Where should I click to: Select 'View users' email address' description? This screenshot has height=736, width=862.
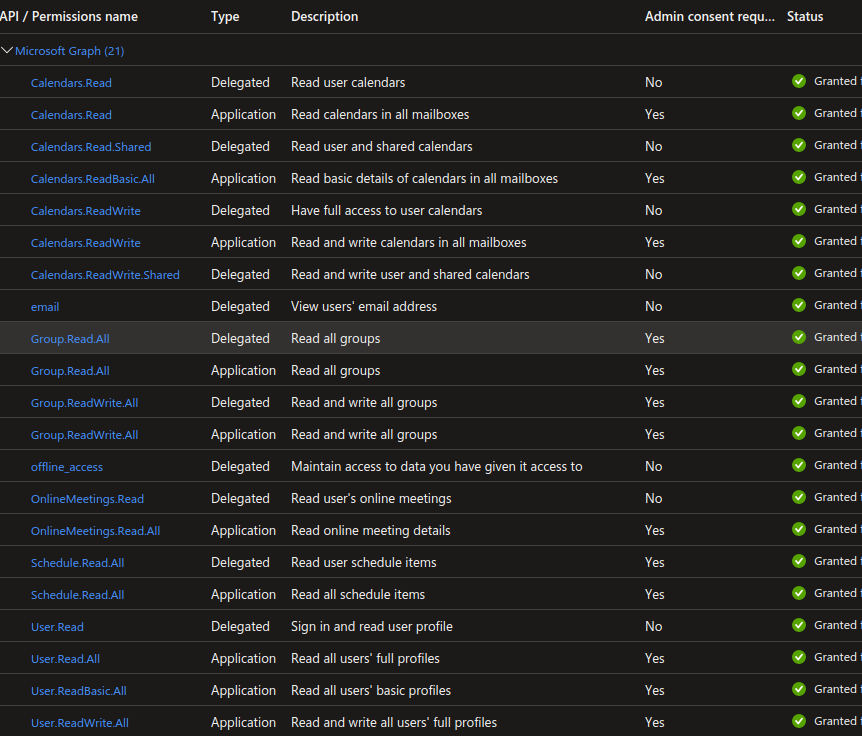364,306
